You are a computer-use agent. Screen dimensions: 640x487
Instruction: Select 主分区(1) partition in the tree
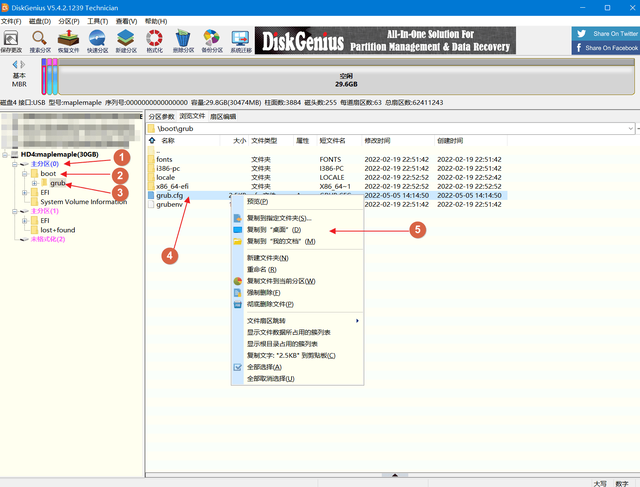pyautogui.click(x=45, y=211)
